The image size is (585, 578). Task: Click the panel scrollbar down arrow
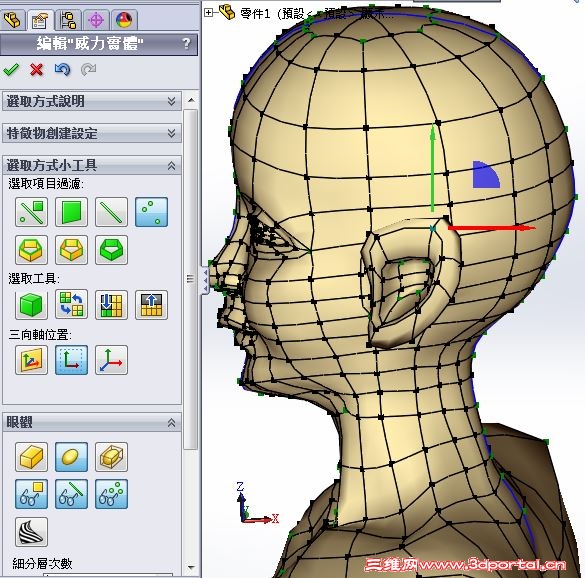191,567
